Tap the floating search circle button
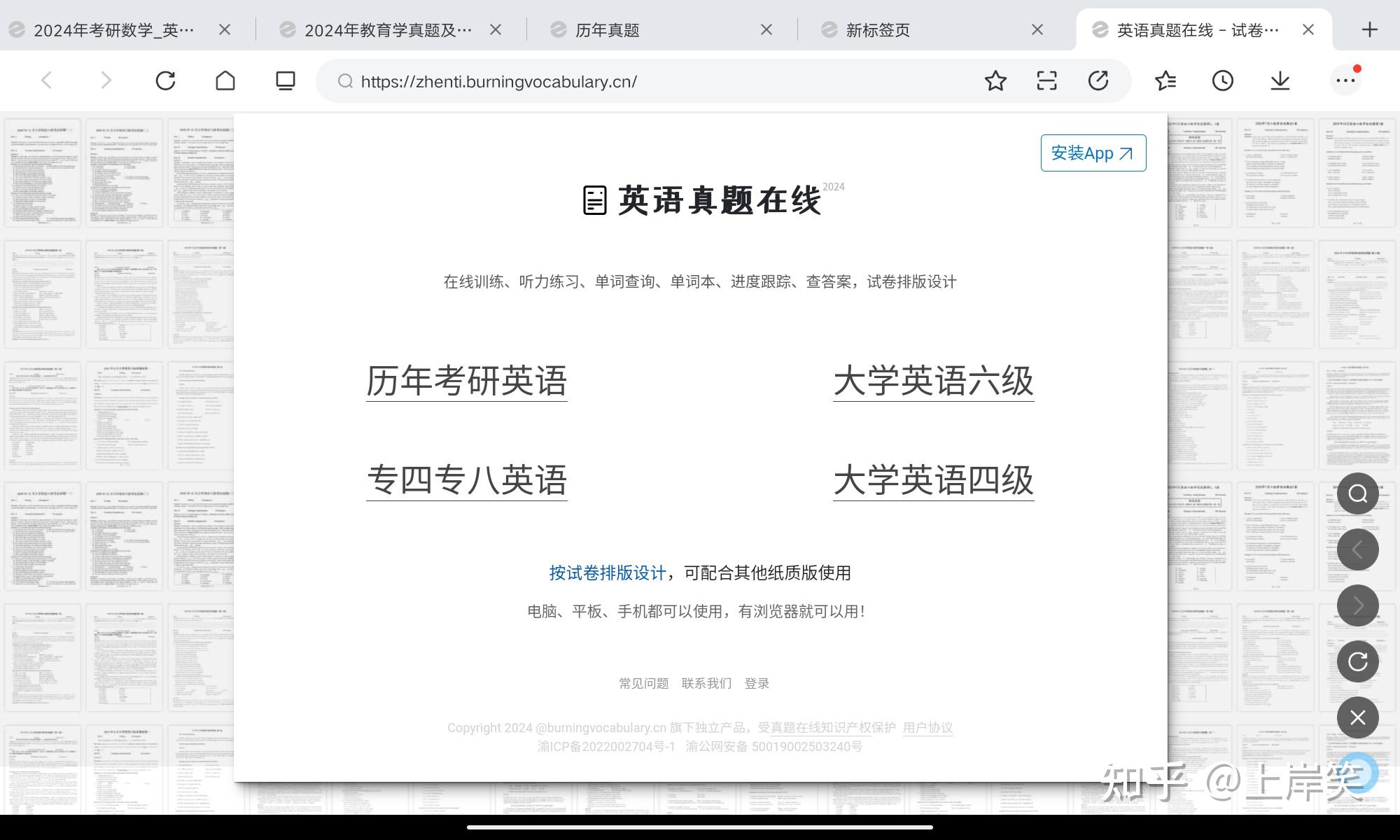 [1357, 493]
